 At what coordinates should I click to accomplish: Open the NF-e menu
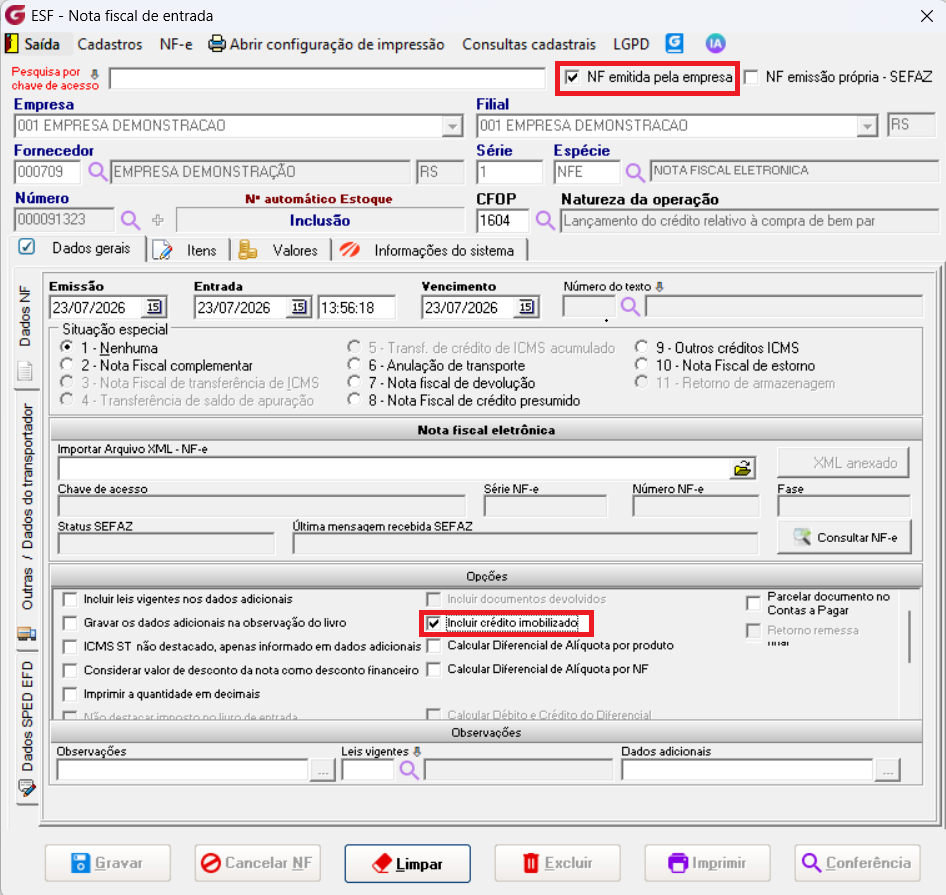(x=176, y=44)
